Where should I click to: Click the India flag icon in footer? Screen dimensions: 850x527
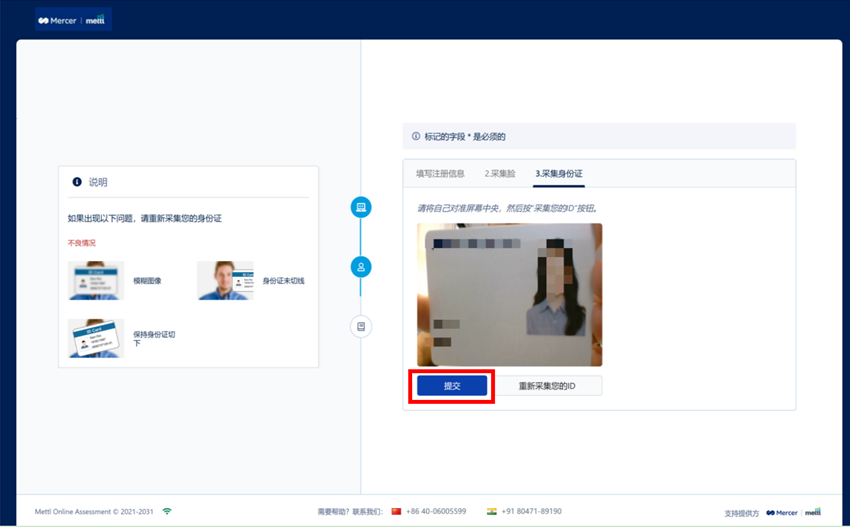click(x=491, y=511)
